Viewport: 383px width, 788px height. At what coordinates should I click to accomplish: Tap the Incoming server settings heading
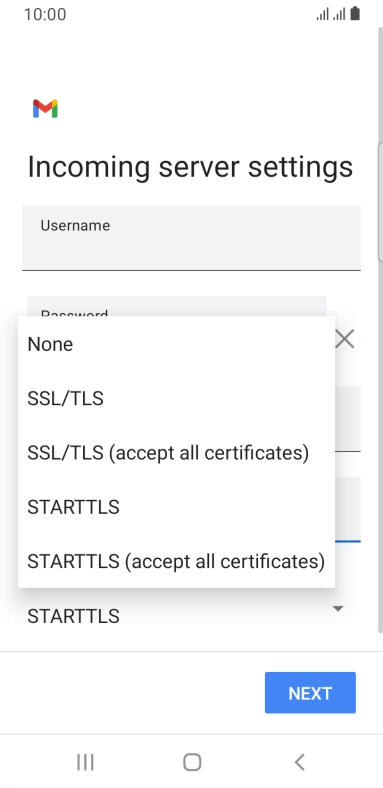click(x=190, y=167)
